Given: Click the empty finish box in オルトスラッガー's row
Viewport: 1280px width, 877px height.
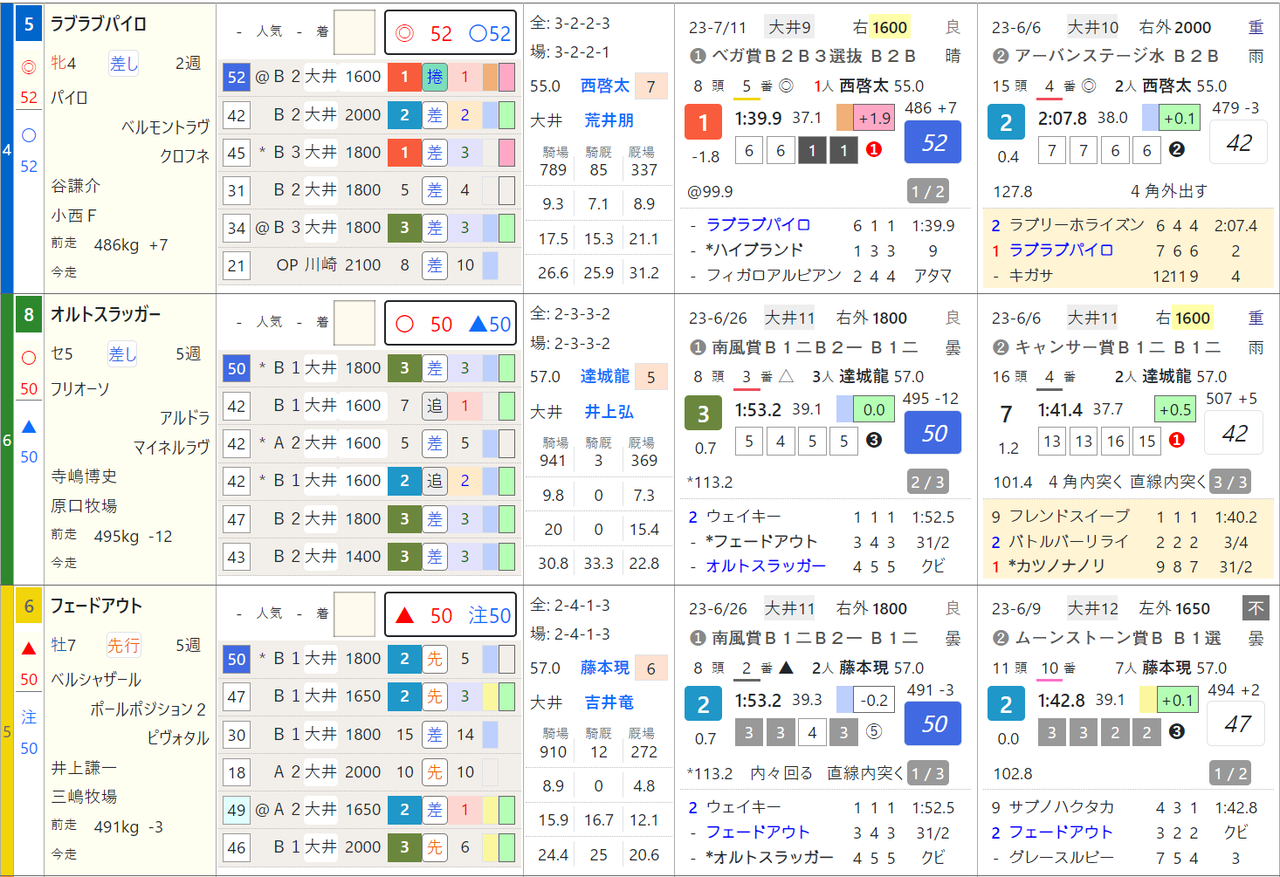Looking at the screenshot, I should click(354, 323).
